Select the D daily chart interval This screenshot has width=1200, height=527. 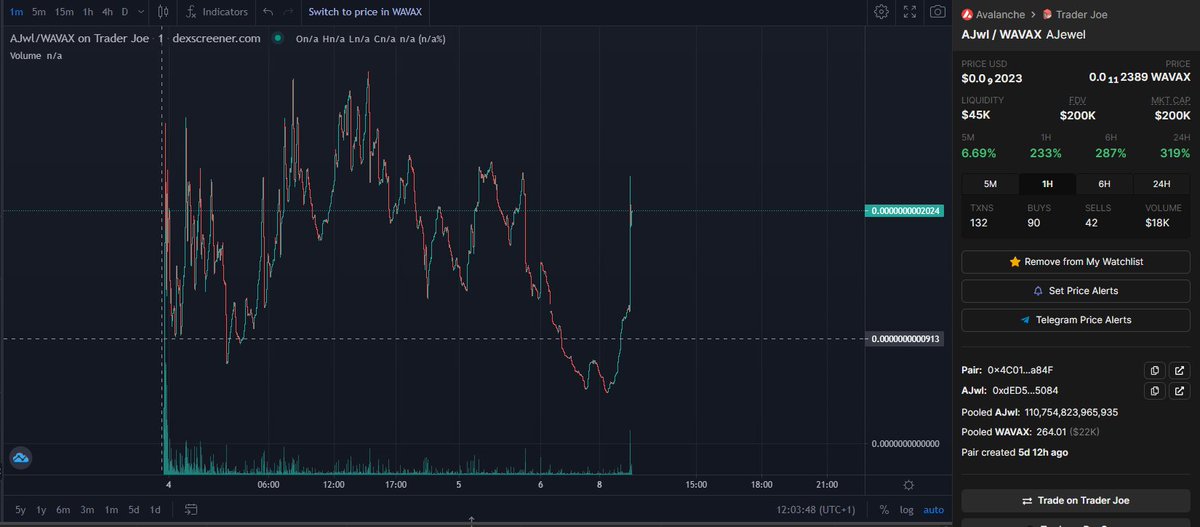coord(124,12)
